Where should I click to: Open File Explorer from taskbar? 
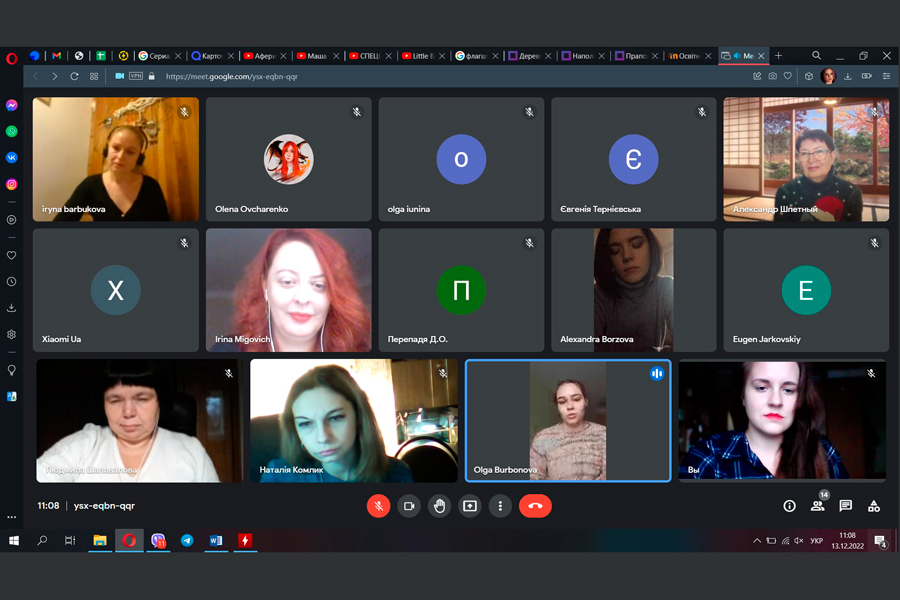[100, 540]
